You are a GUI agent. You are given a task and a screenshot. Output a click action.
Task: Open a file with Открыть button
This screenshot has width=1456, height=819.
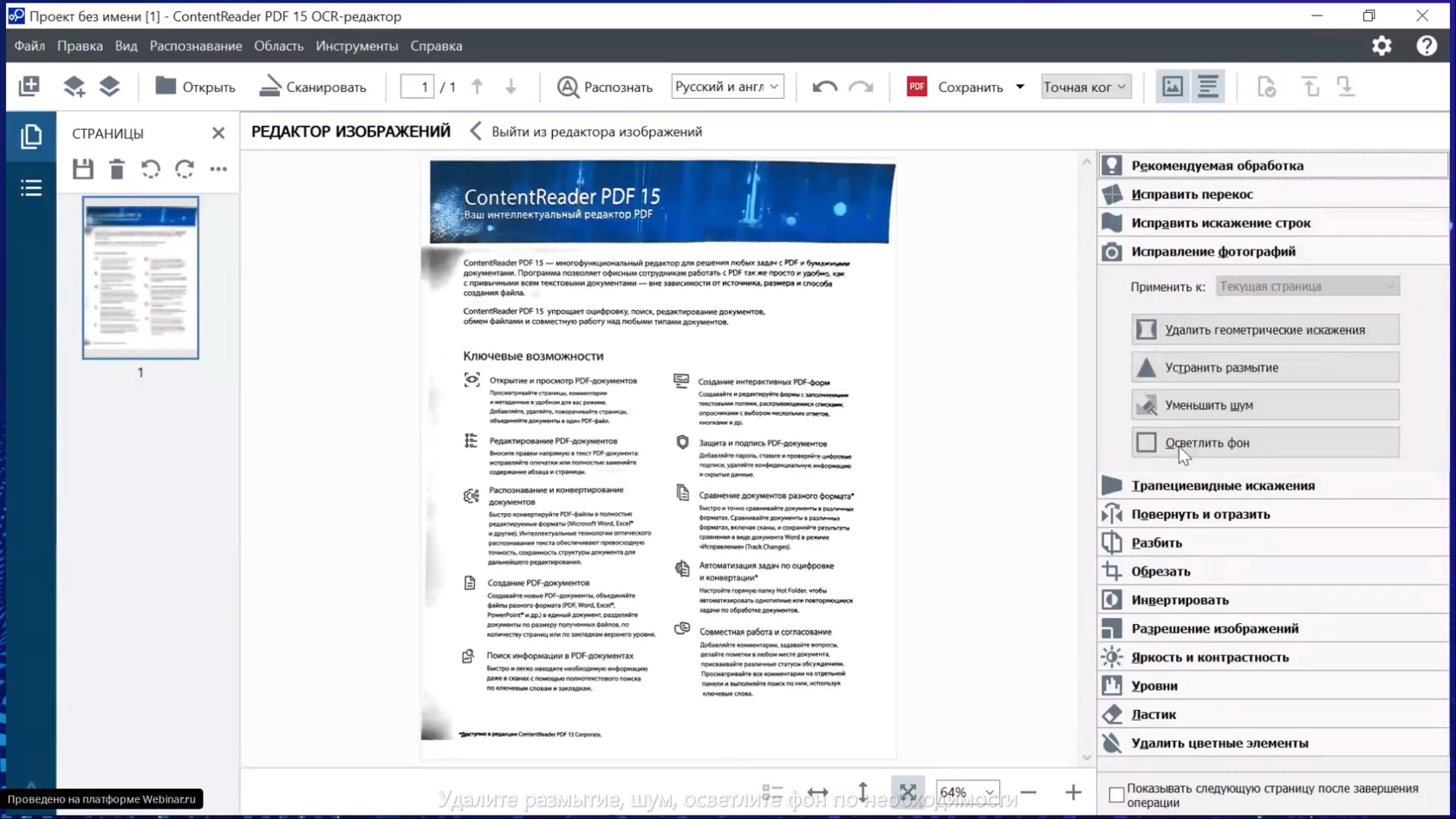pos(195,87)
